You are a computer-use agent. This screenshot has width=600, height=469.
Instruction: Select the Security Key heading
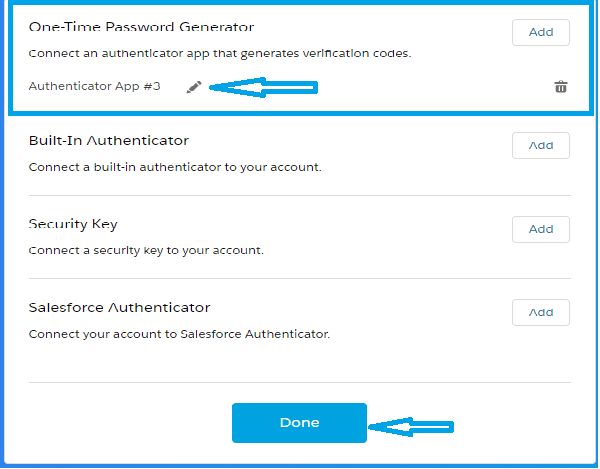pyautogui.click(x=73, y=224)
